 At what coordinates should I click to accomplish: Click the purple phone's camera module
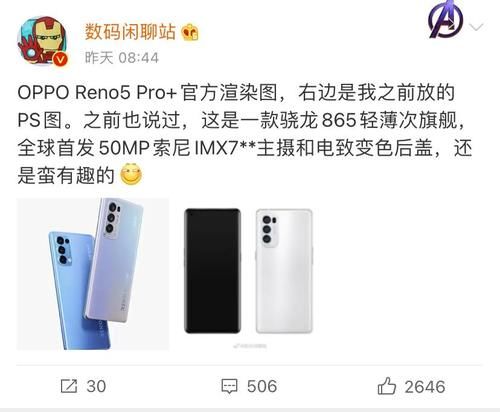point(113,218)
